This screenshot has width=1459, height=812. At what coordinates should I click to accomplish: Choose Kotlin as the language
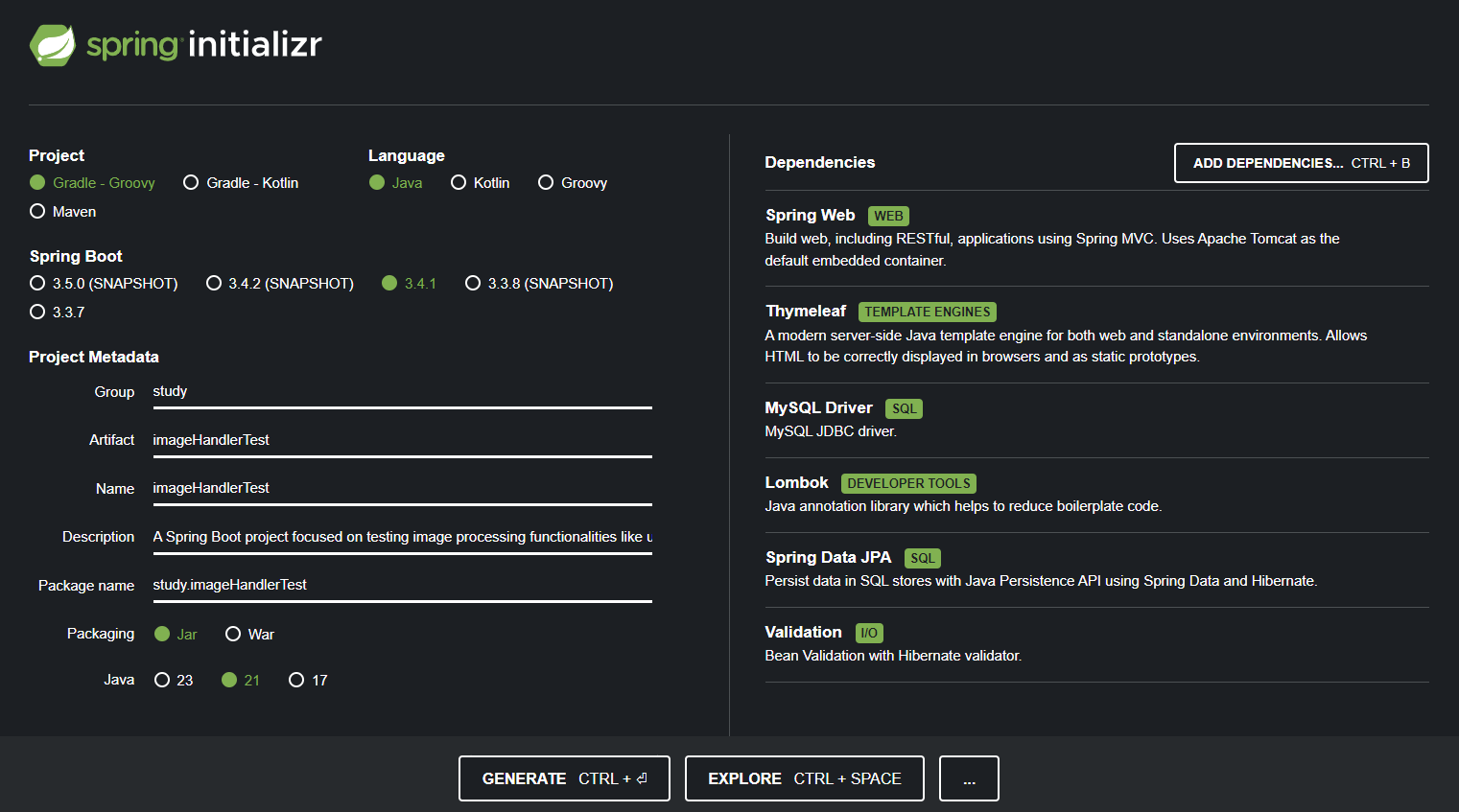[x=481, y=182]
